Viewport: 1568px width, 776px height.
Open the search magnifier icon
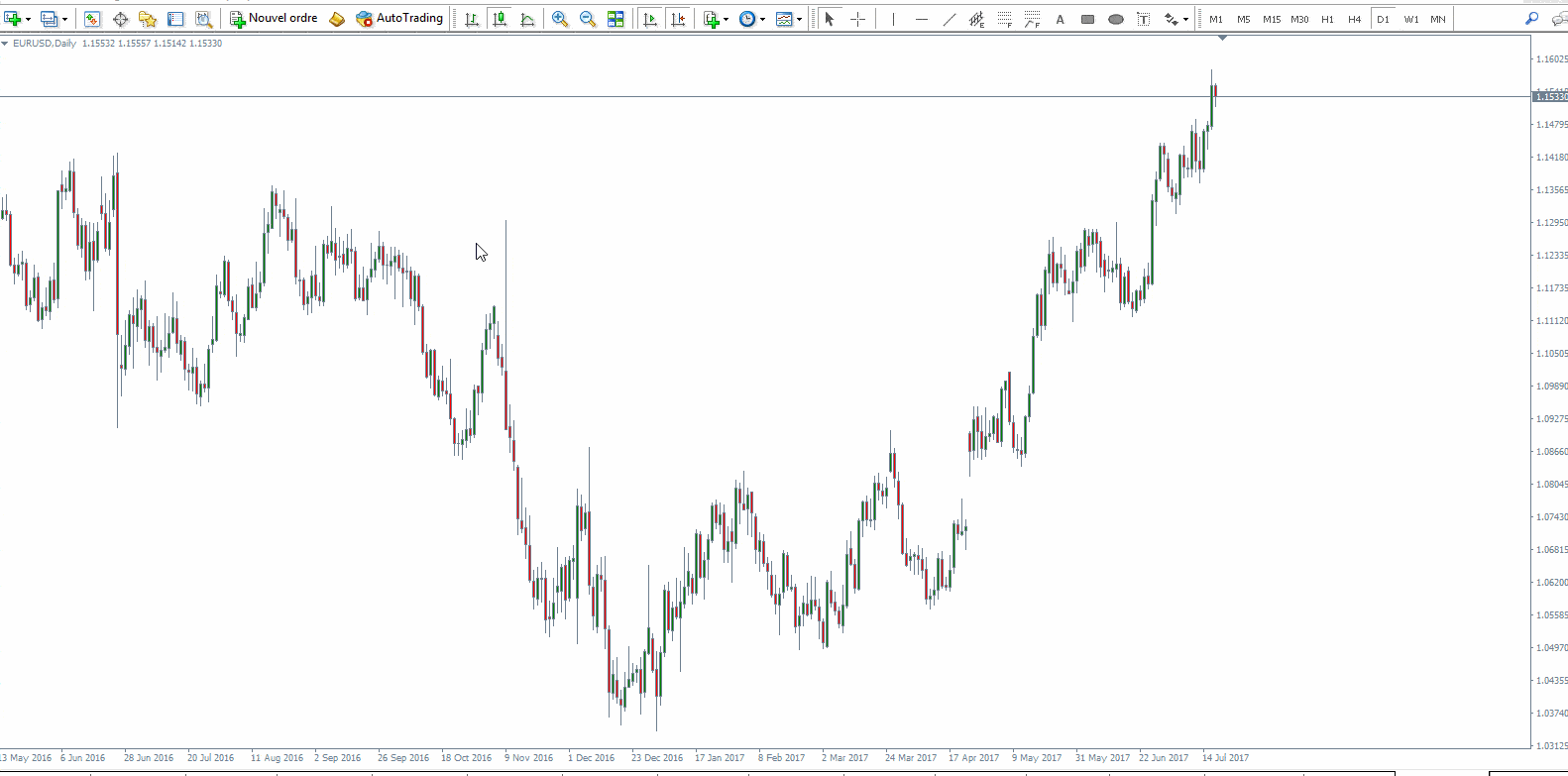(1532, 19)
